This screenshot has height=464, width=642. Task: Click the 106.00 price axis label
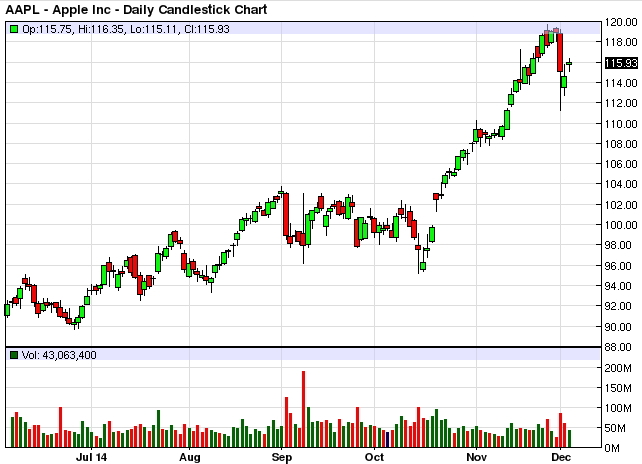pos(621,164)
